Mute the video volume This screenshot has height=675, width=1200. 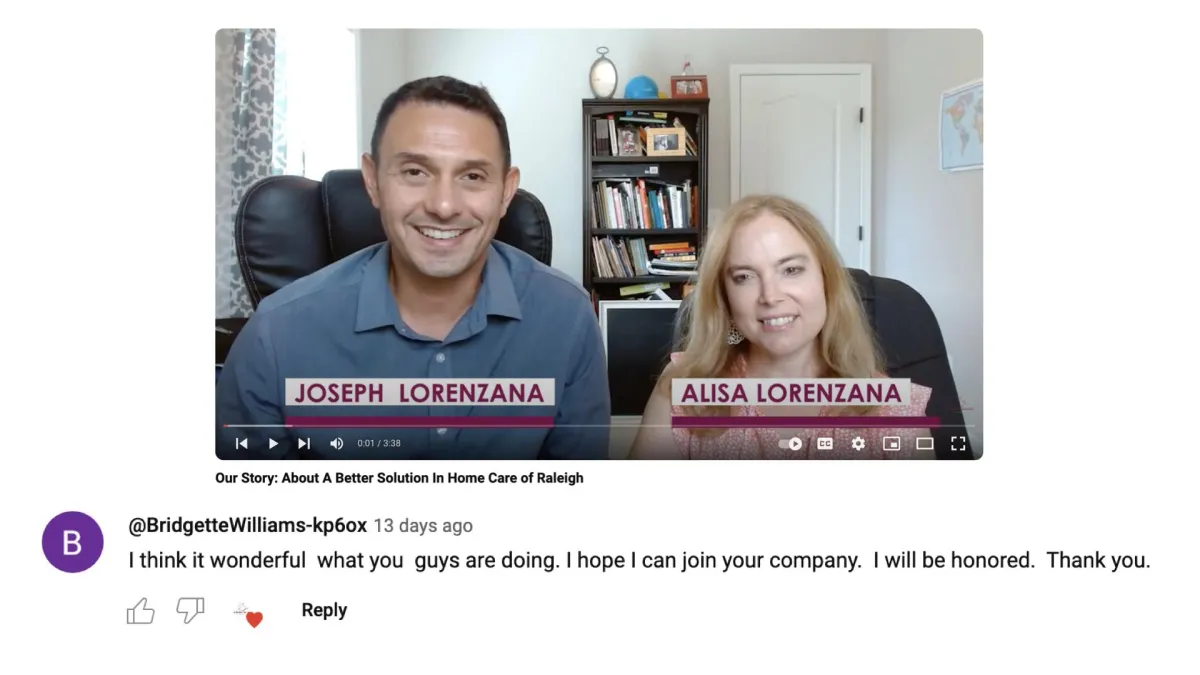337,443
